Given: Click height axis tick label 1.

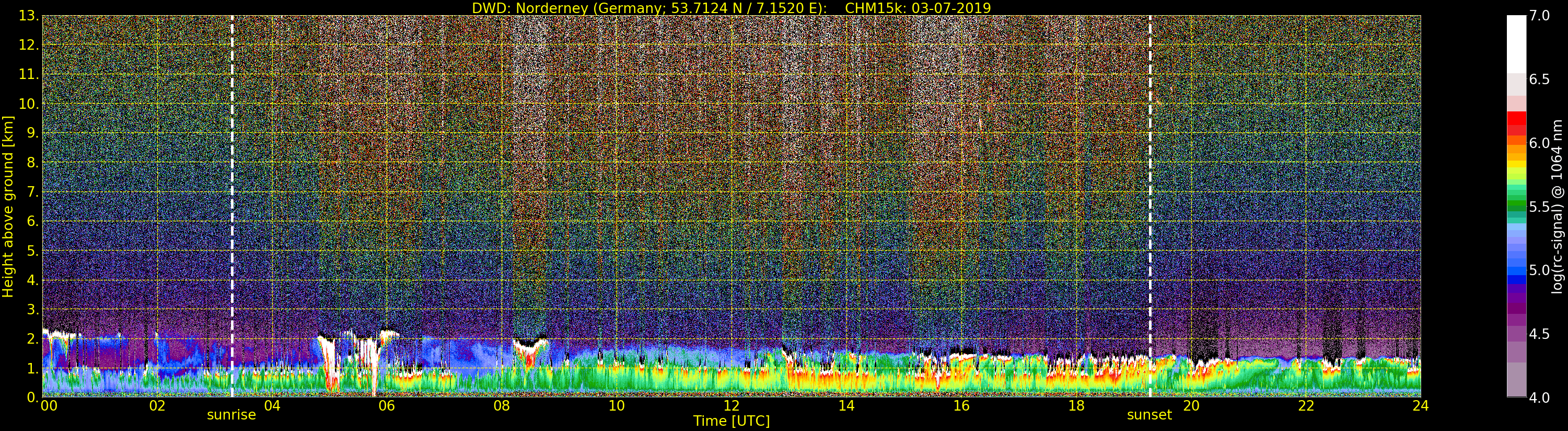Looking at the screenshot, I should pos(33,368).
